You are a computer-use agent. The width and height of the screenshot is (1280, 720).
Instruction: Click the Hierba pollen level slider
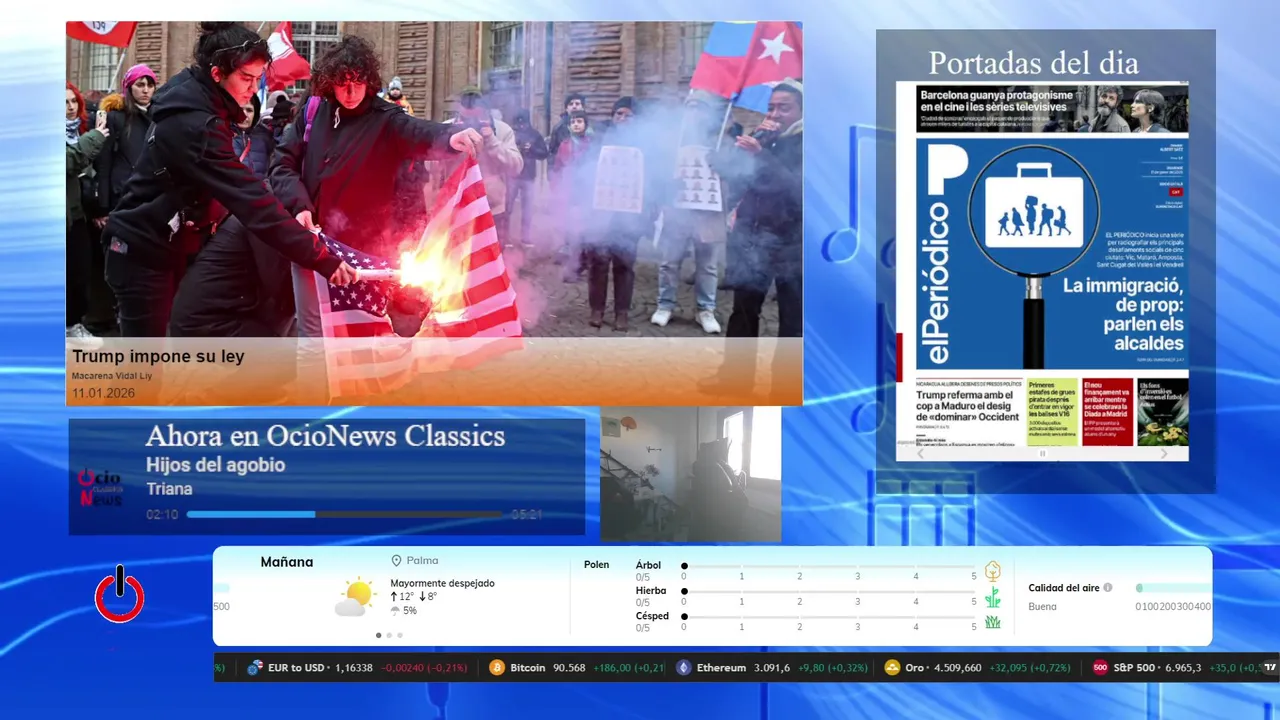click(x=829, y=592)
